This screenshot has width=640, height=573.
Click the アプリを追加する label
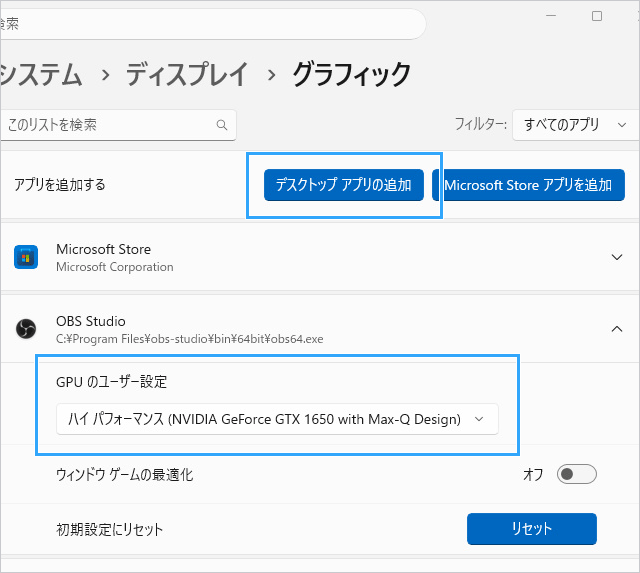60,185
